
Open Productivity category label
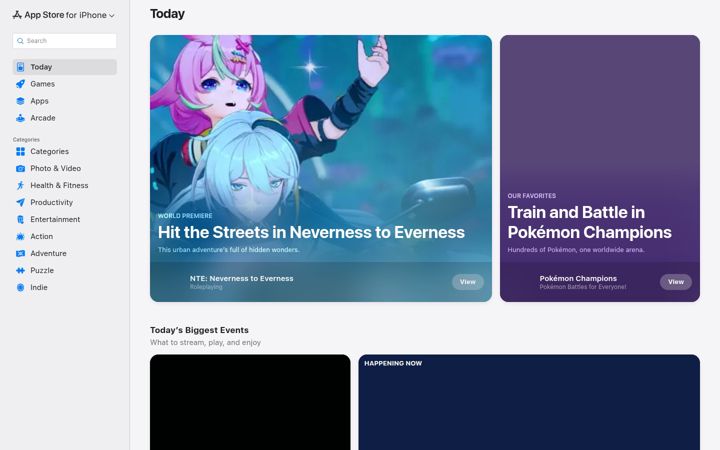(x=51, y=202)
